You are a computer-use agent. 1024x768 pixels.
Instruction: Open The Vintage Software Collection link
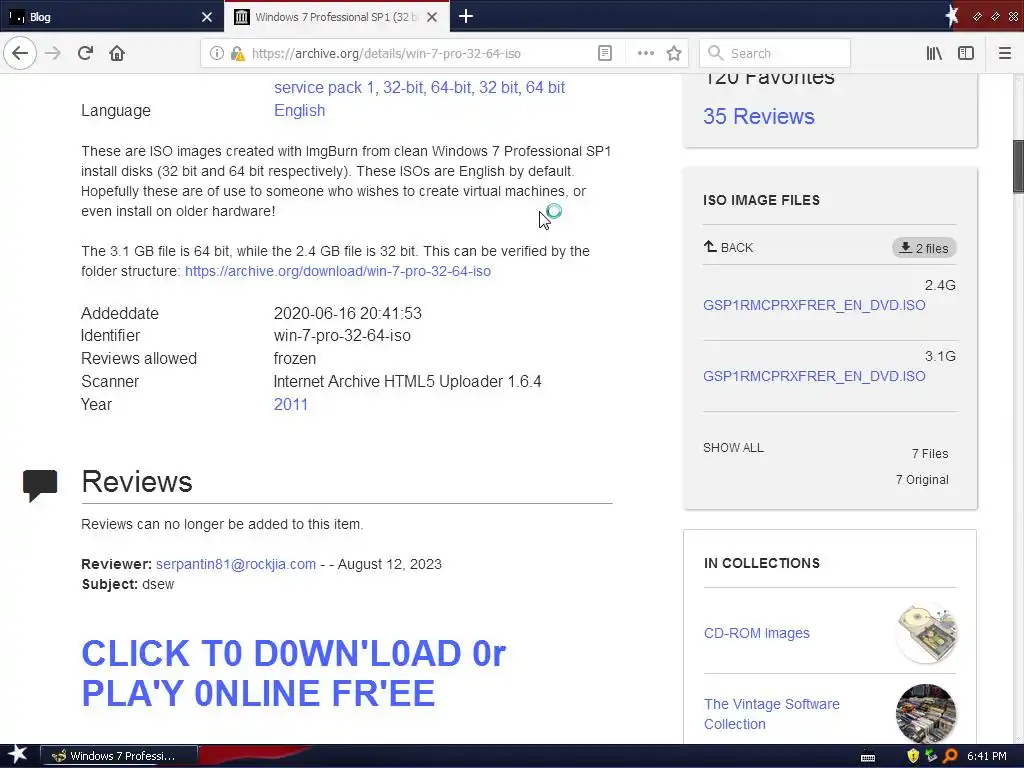click(771, 714)
